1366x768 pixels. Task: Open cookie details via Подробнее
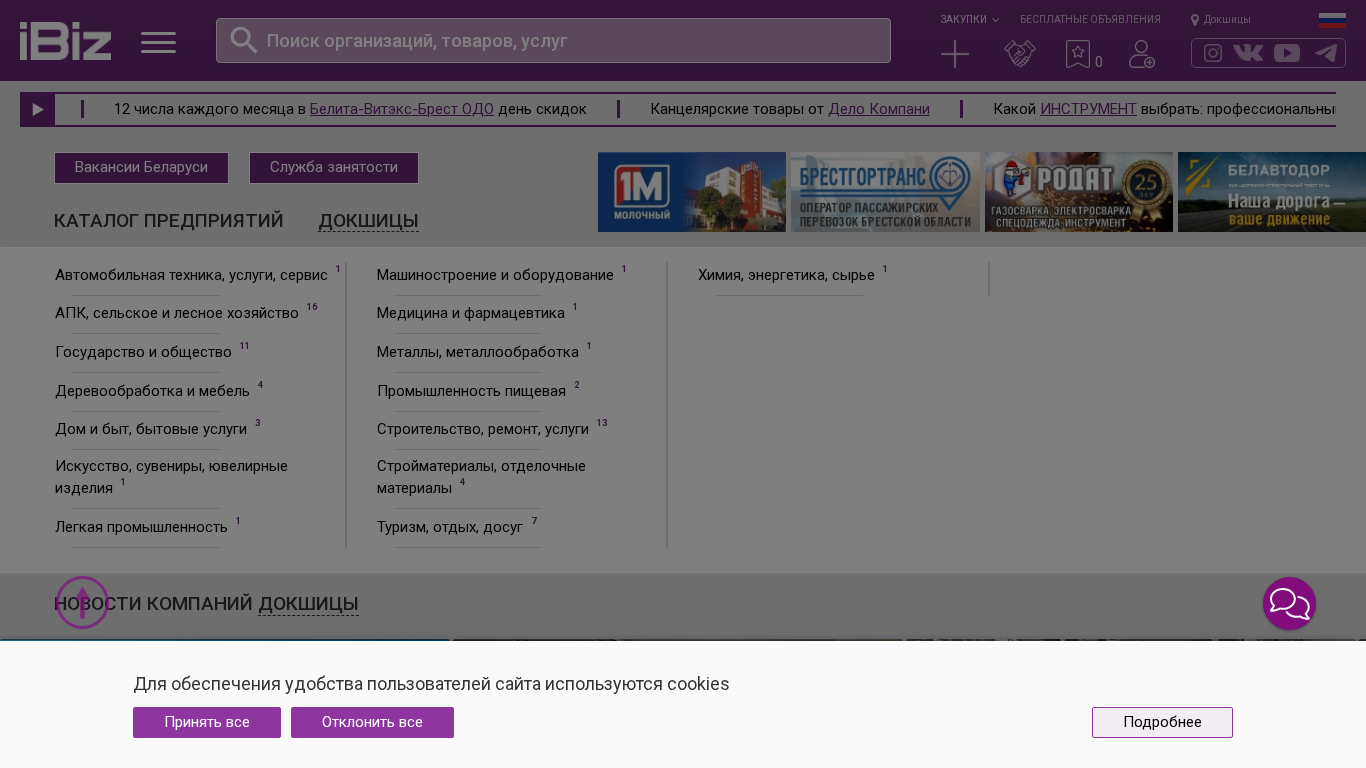[1162, 722]
